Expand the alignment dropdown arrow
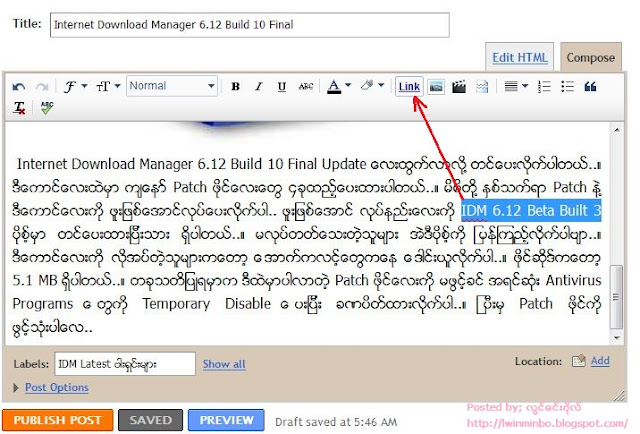This screenshot has width=640, height=434. click(525, 86)
